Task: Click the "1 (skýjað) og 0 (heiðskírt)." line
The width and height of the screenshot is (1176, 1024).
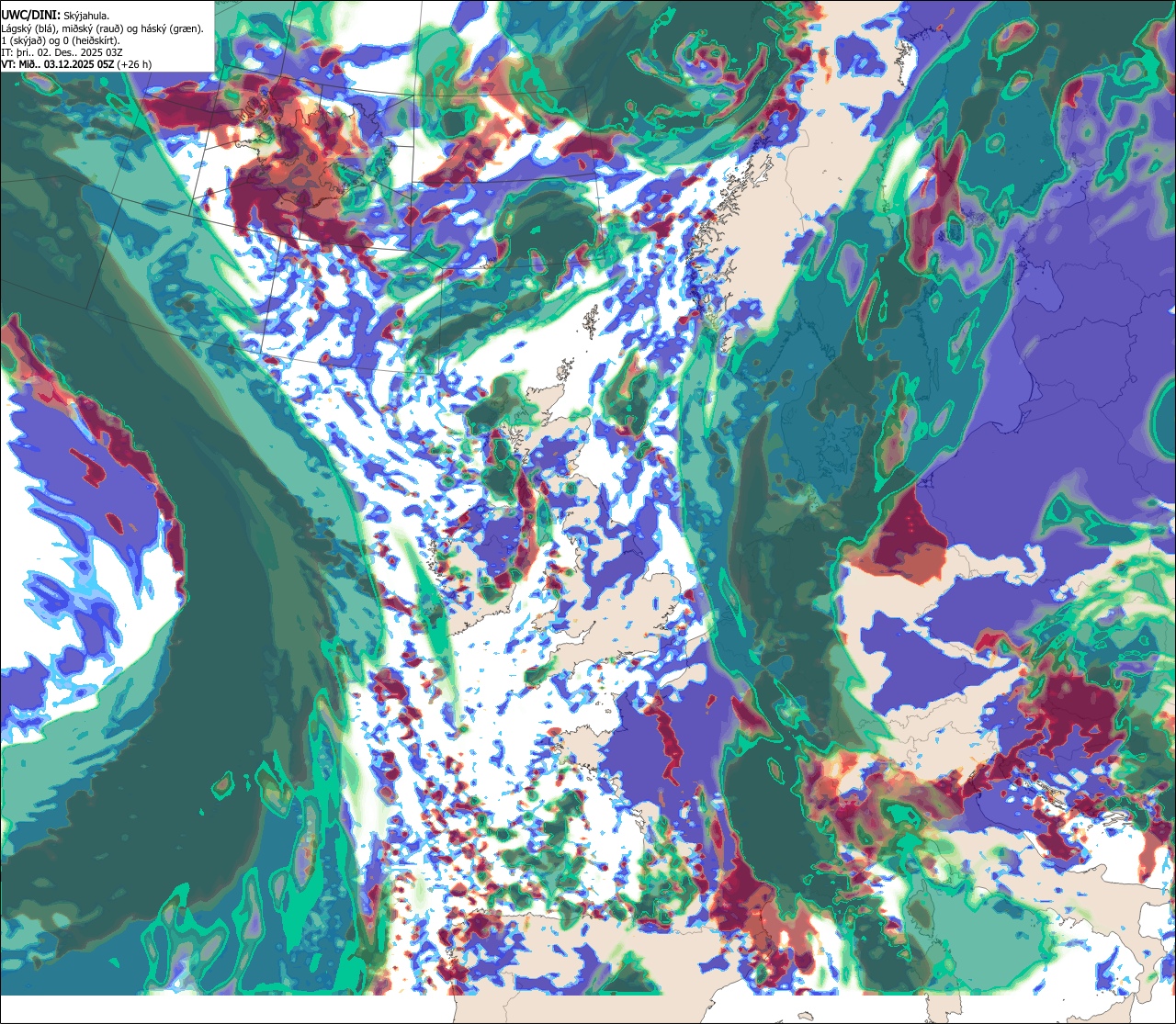Action: click(60, 41)
